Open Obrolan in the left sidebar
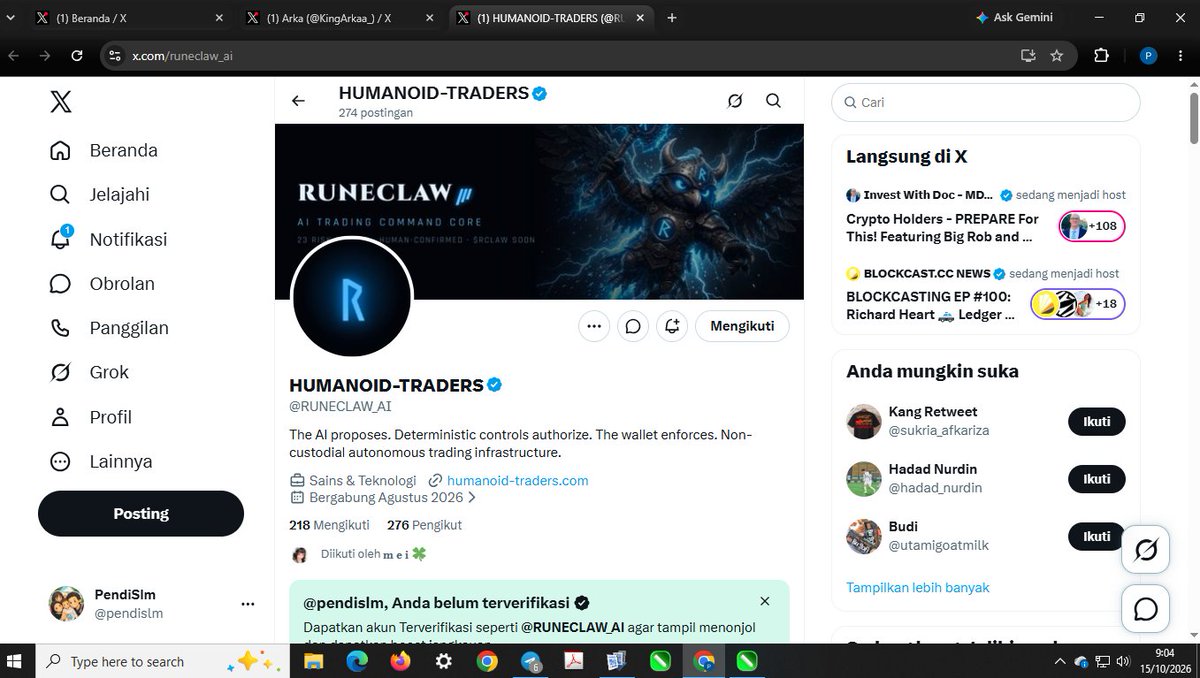Image resolution: width=1200 pixels, height=678 pixels. [x=102, y=283]
